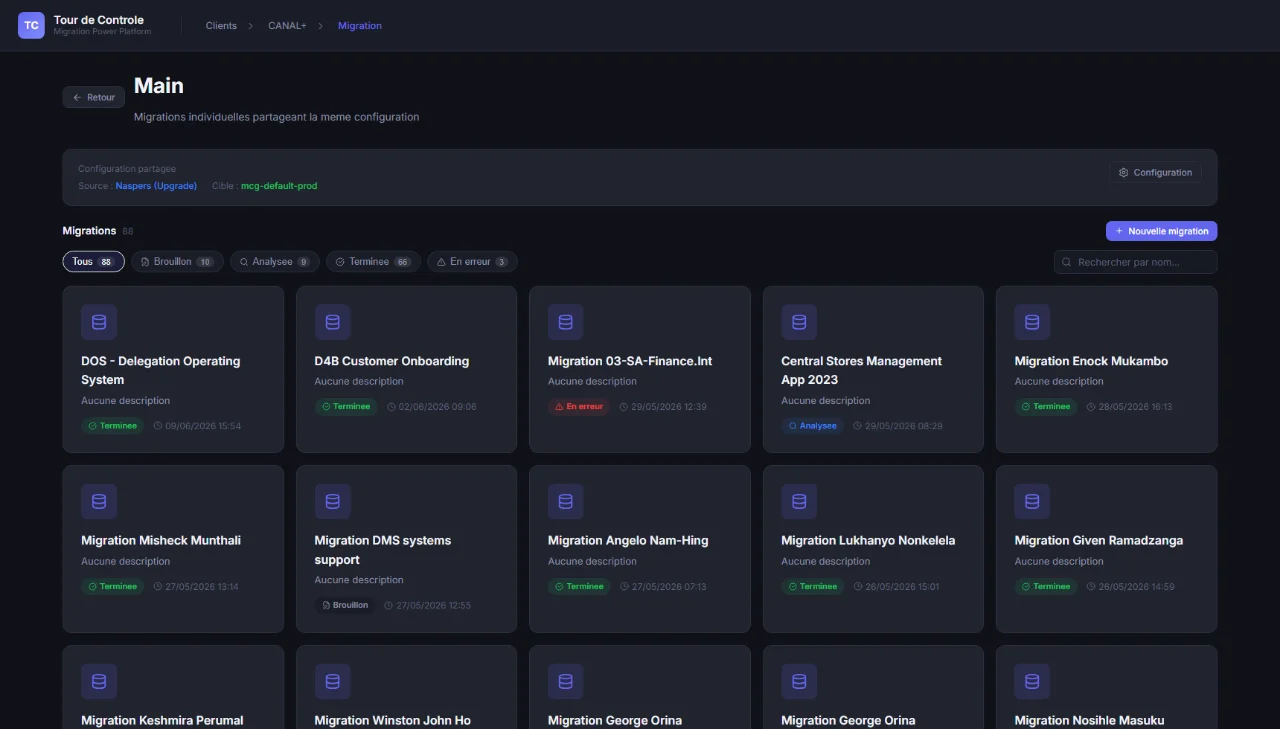Click database icon on Migration Misheck Munthali card
Viewport: 1280px width, 729px height.
click(99, 501)
